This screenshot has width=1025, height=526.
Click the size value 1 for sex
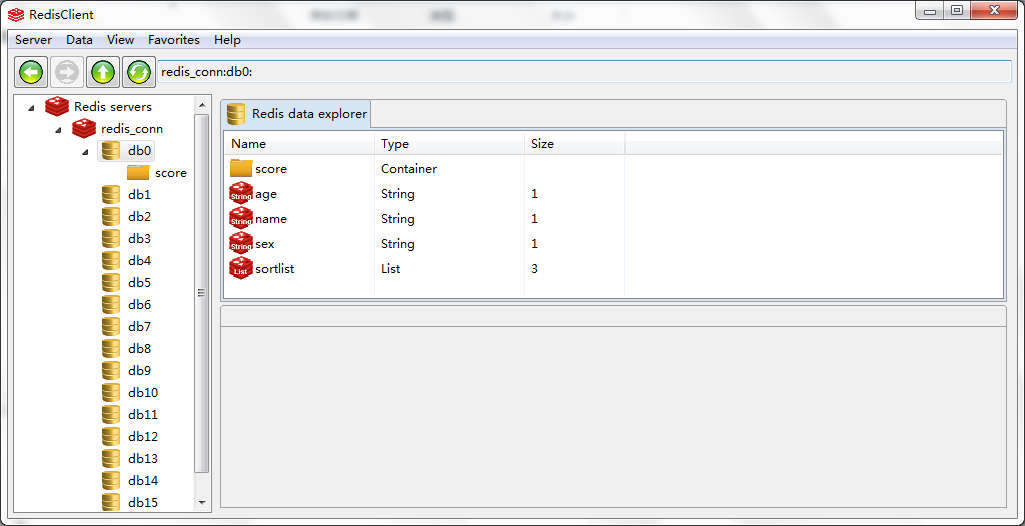click(x=535, y=244)
